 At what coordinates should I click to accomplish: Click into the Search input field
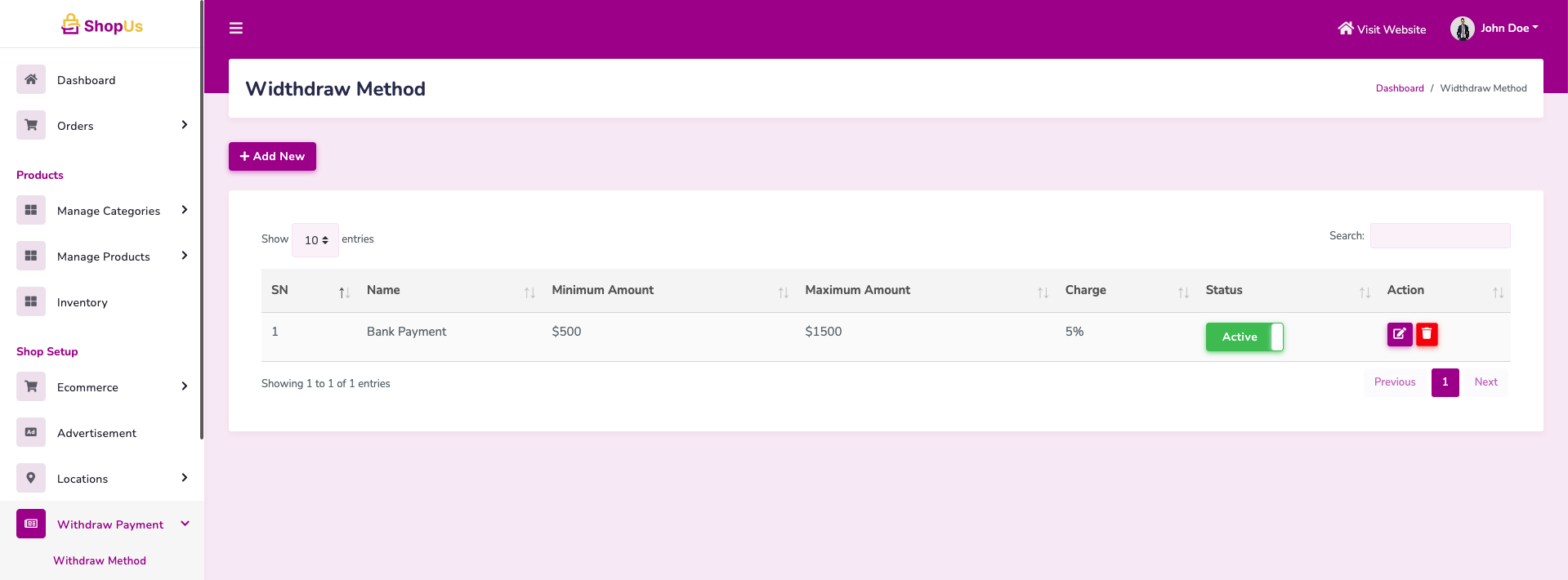coord(1440,236)
